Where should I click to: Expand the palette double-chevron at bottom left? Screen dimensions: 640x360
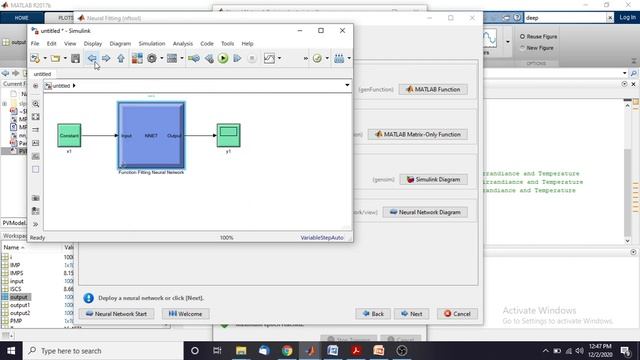tap(36, 224)
